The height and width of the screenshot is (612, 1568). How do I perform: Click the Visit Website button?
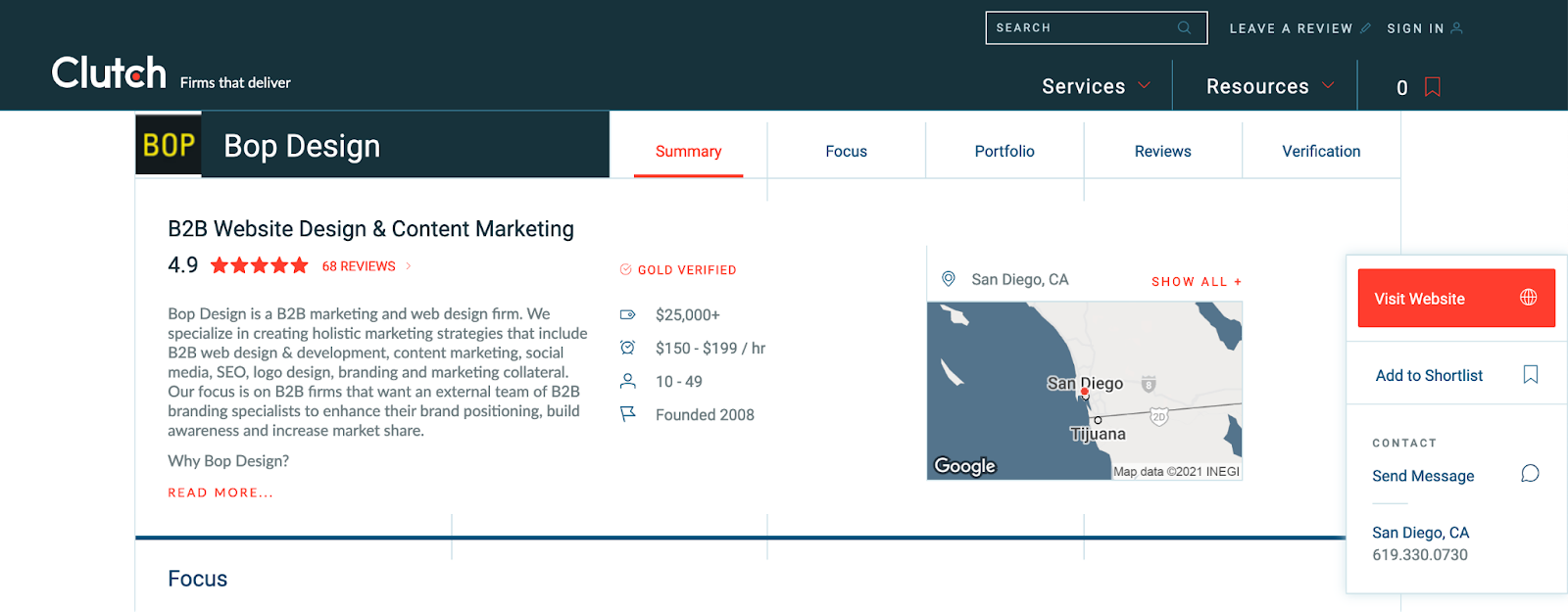coord(1456,298)
